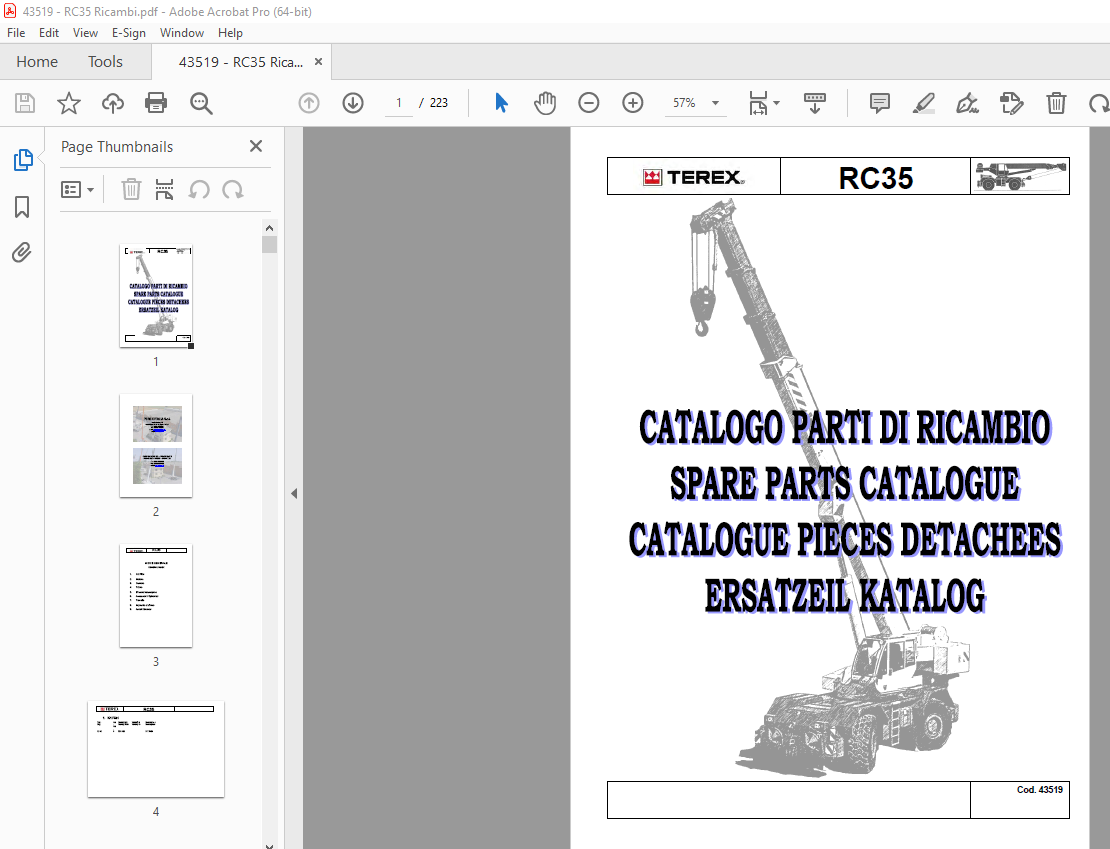
Task: Open the View menu
Action: click(85, 33)
